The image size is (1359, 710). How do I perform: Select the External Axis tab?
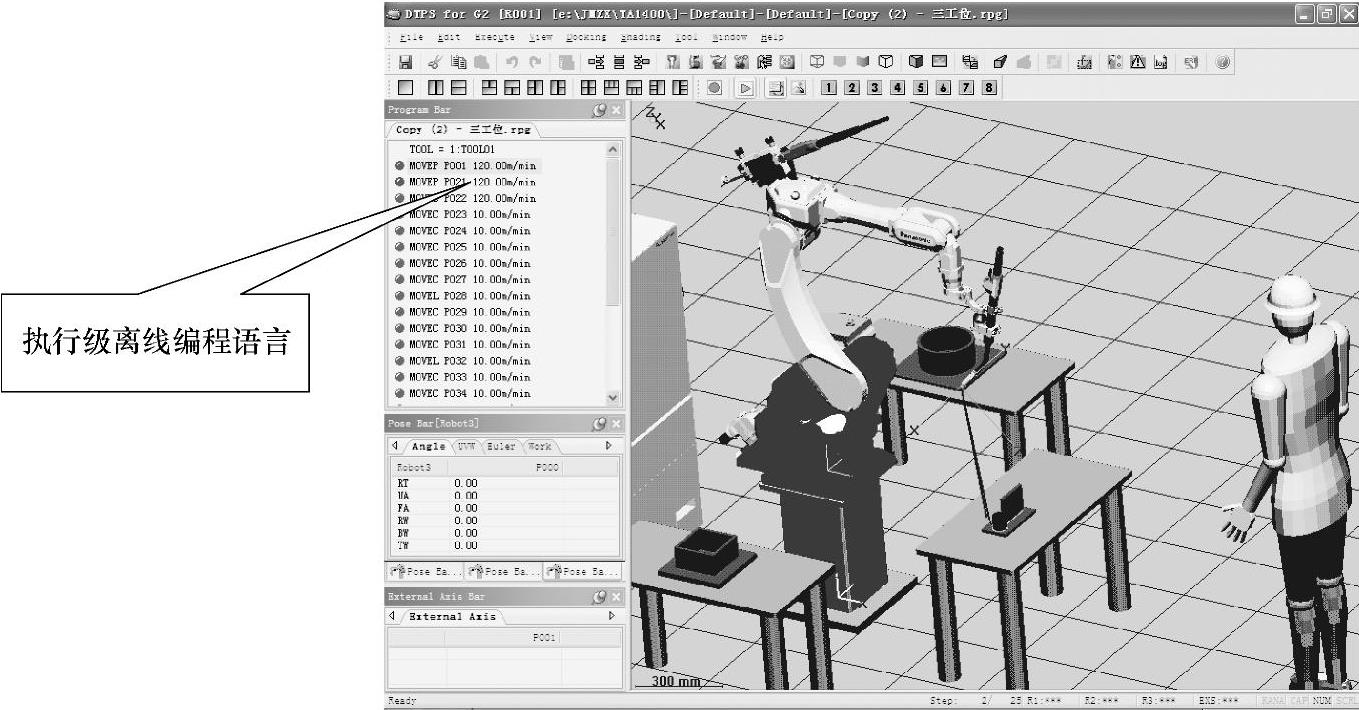pyautogui.click(x=455, y=617)
